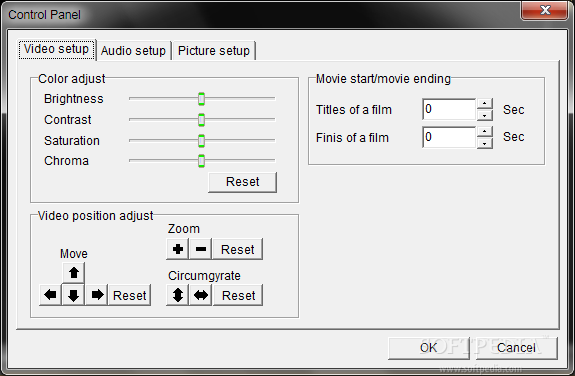Decrease Titles of a film seconds
The height and width of the screenshot is (376, 575).
pos(485,115)
